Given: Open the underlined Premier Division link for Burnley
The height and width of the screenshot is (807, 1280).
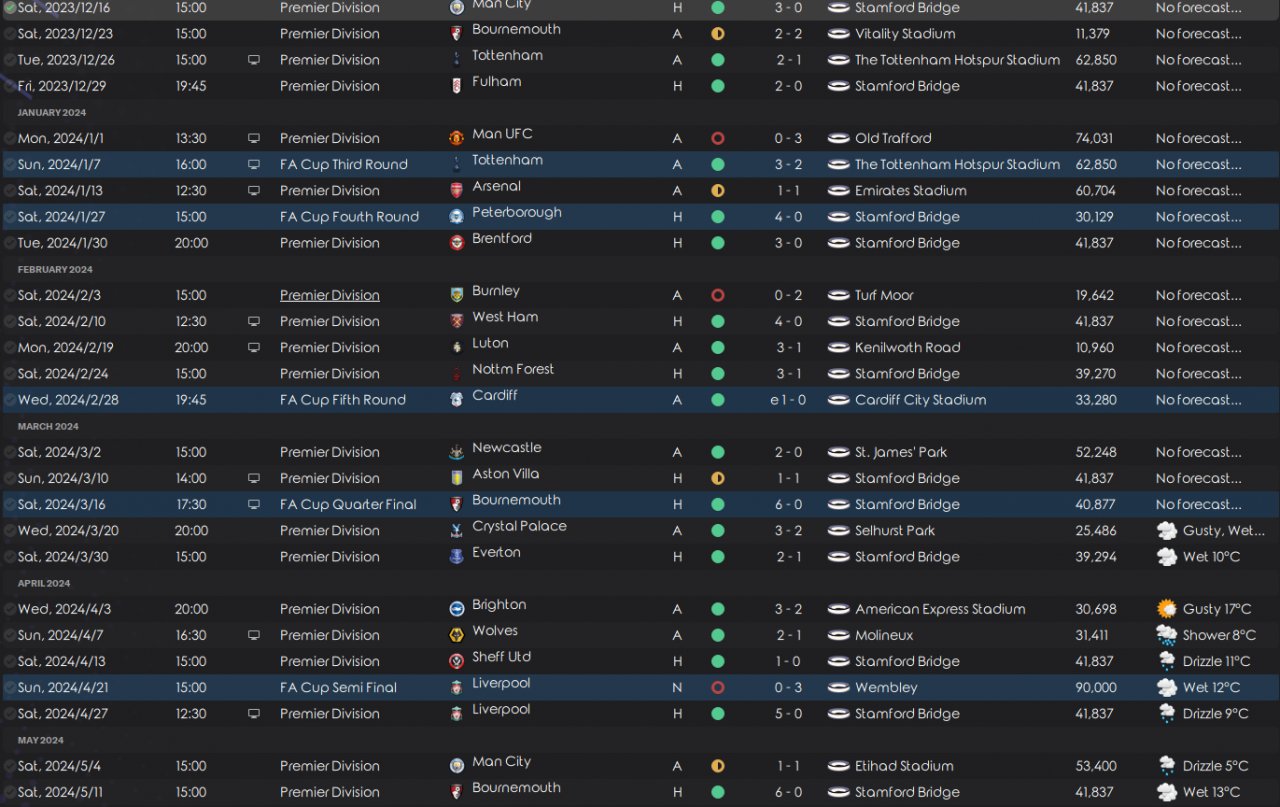Looking at the screenshot, I should pos(330,295).
